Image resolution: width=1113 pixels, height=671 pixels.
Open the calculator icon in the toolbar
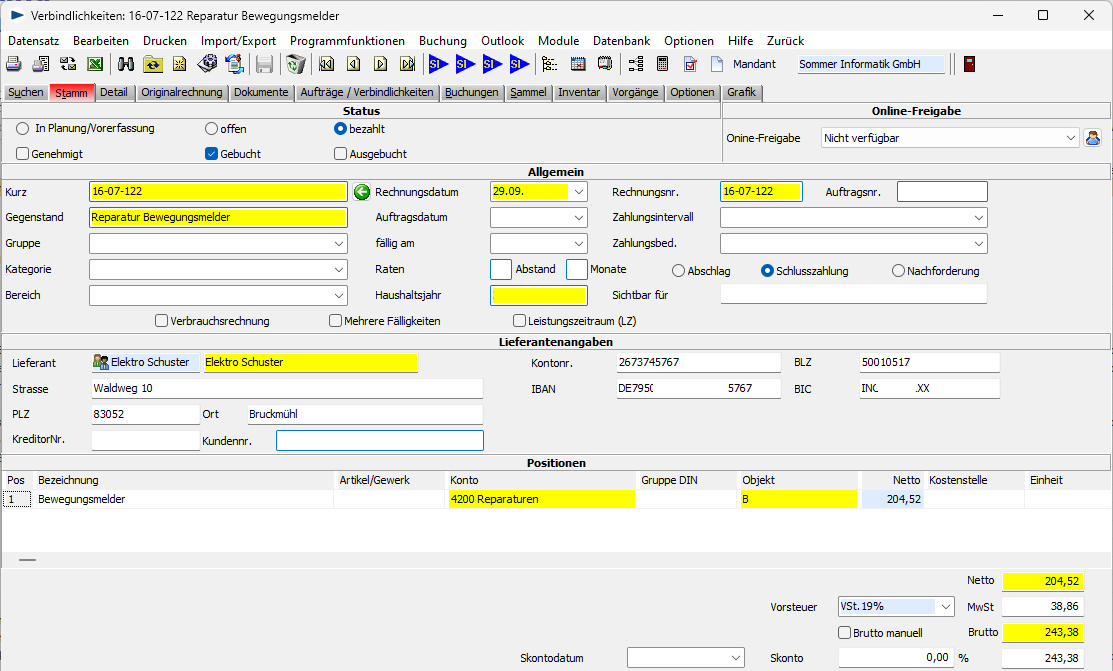tap(662, 65)
